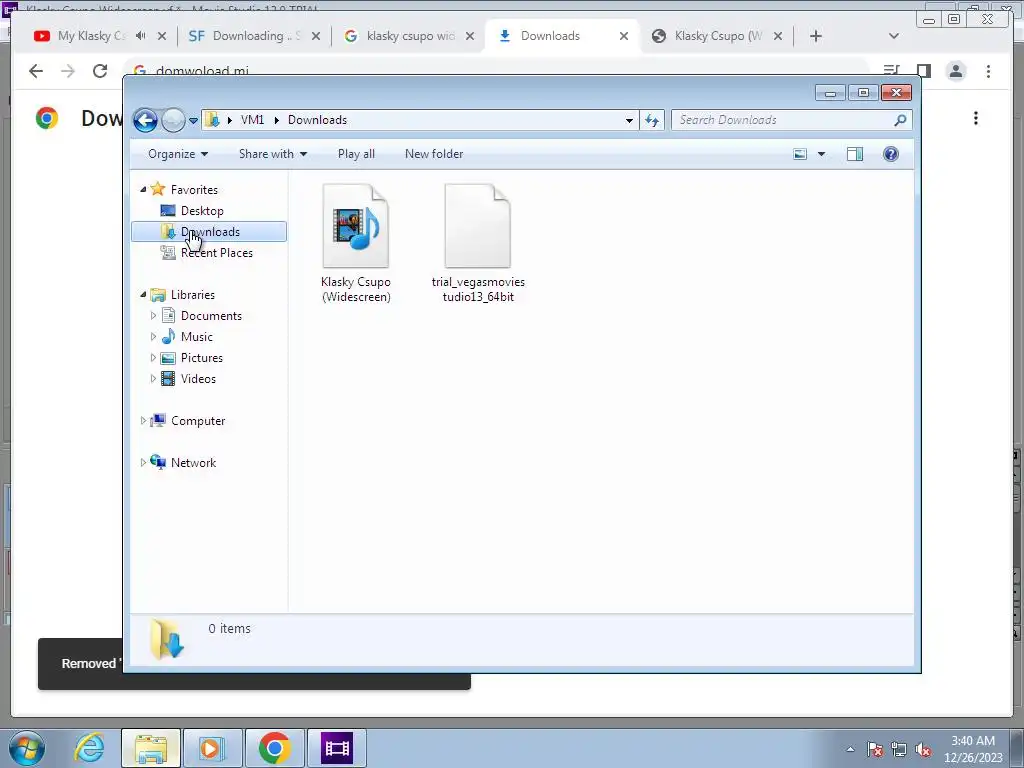Viewport: 1024px width, 768px height.
Task: Select Network in the navigation pane
Action: click(x=193, y=463)
